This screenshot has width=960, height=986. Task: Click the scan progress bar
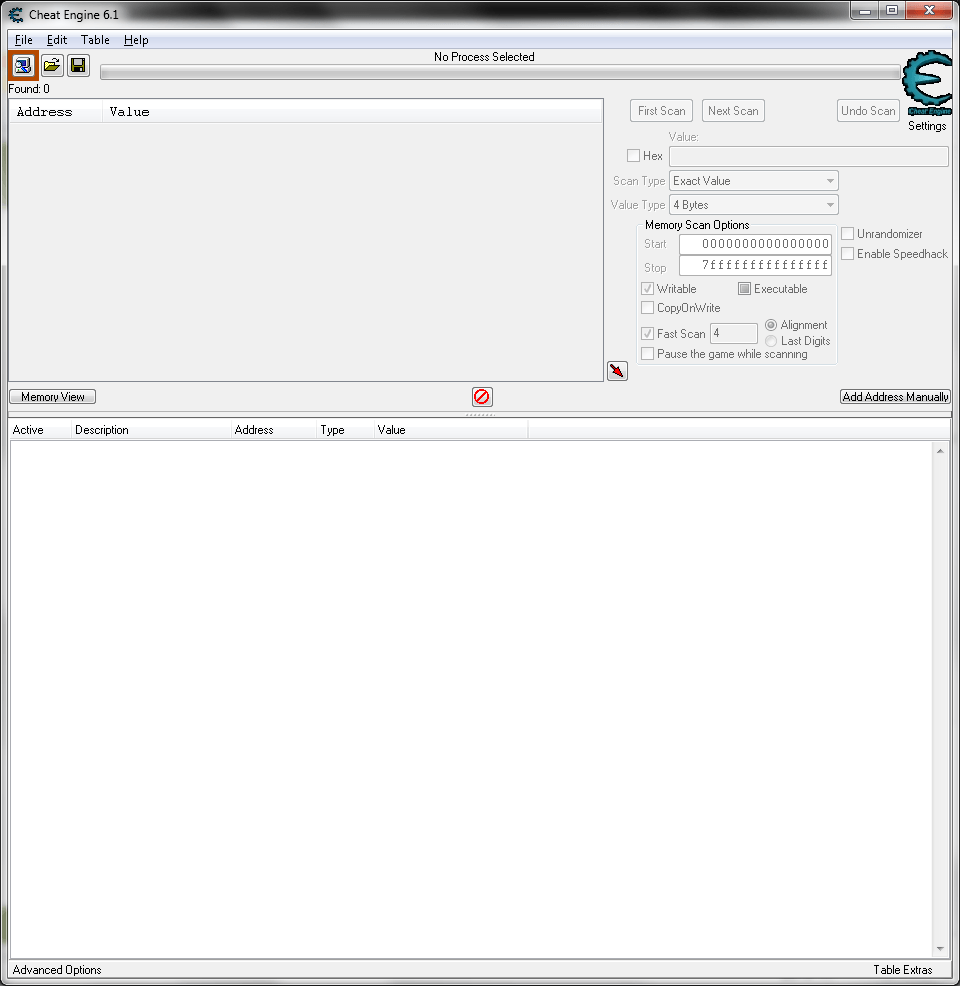pyautogui.click(x=500, y=72)
